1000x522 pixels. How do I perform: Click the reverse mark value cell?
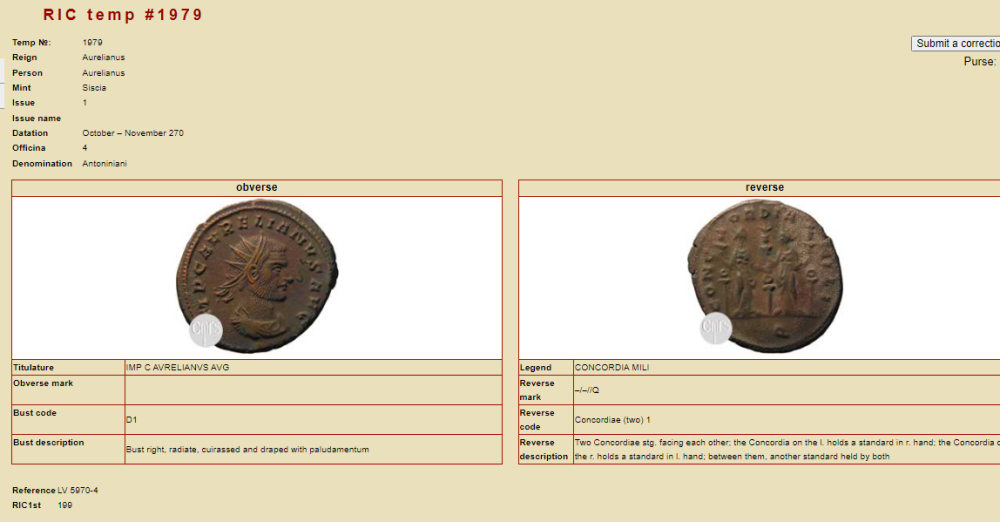click(587, 390)
